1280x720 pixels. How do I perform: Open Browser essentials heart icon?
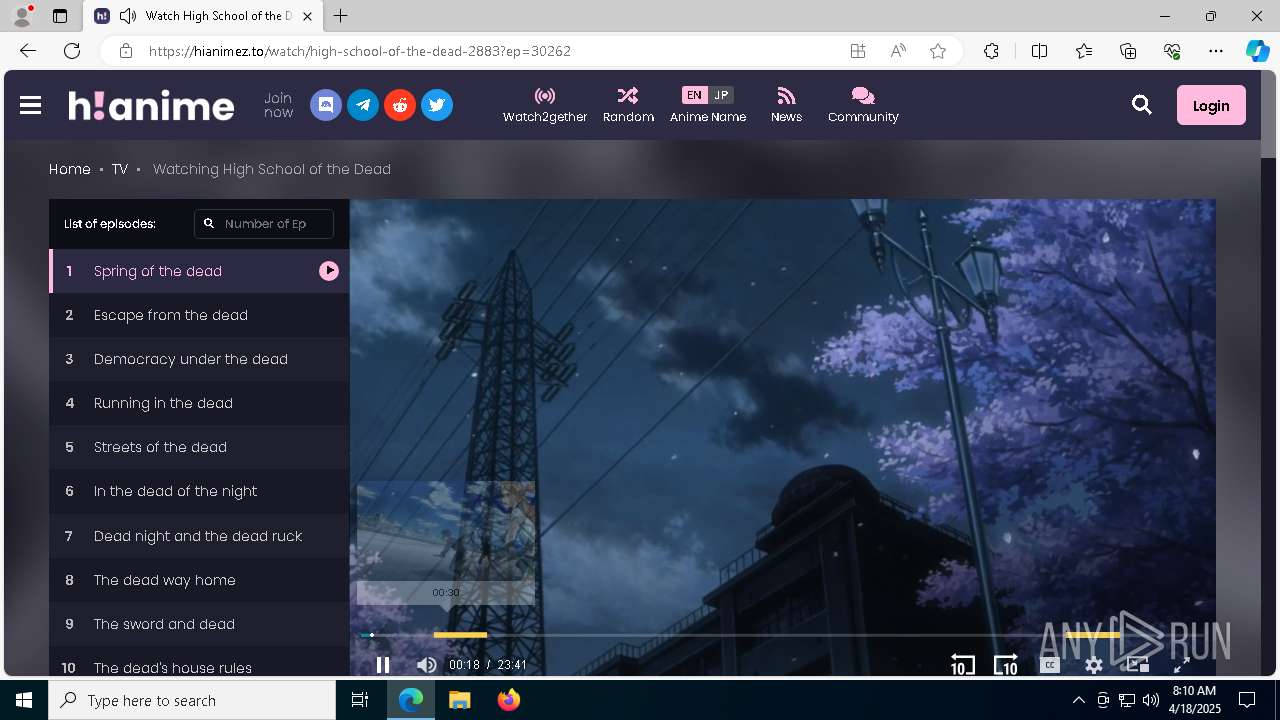(x=1172, y=51)
